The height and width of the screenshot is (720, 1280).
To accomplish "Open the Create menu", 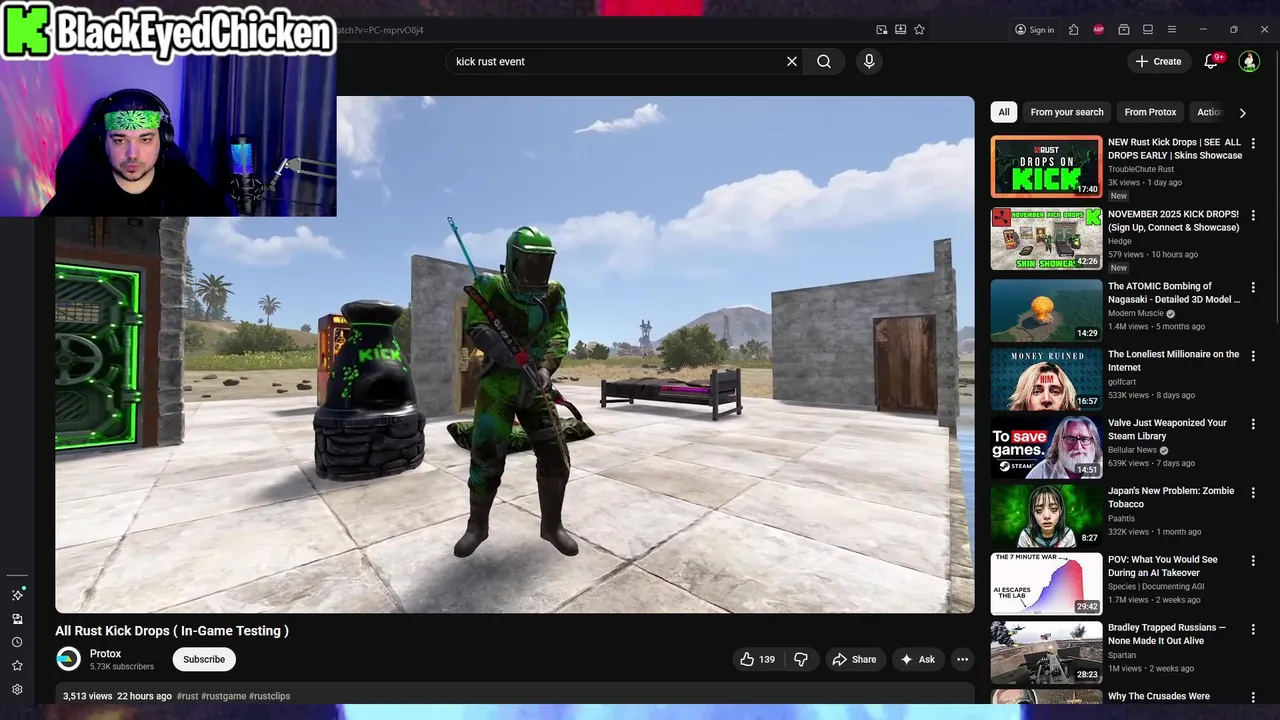I will point(1158,61).
